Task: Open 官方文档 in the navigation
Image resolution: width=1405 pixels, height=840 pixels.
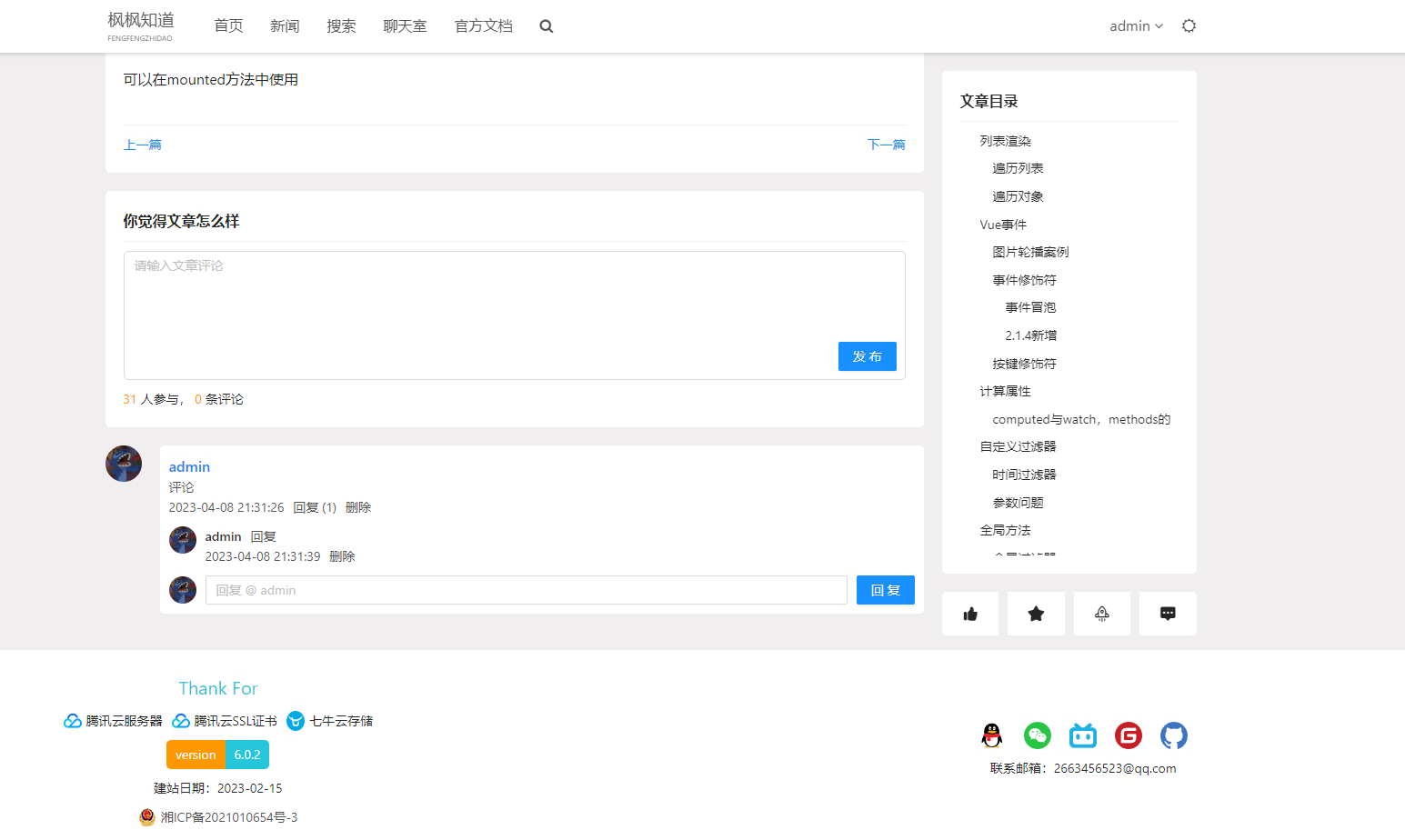Action: [483, 26]
